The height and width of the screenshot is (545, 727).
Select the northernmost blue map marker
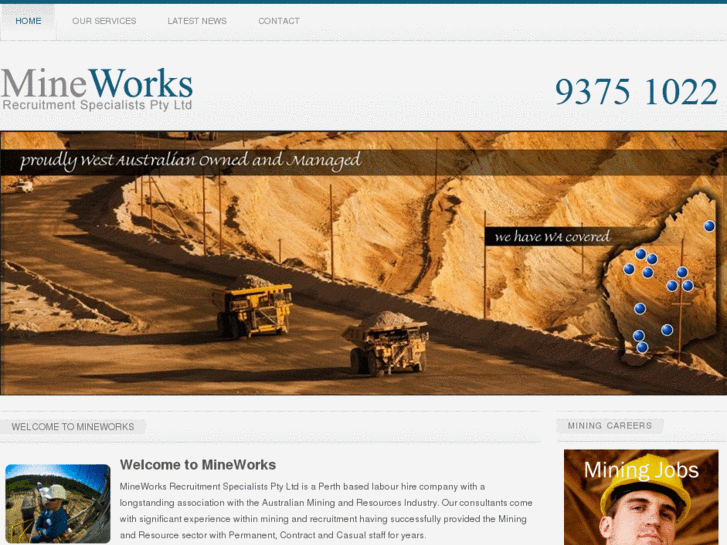tap(709, 226)
